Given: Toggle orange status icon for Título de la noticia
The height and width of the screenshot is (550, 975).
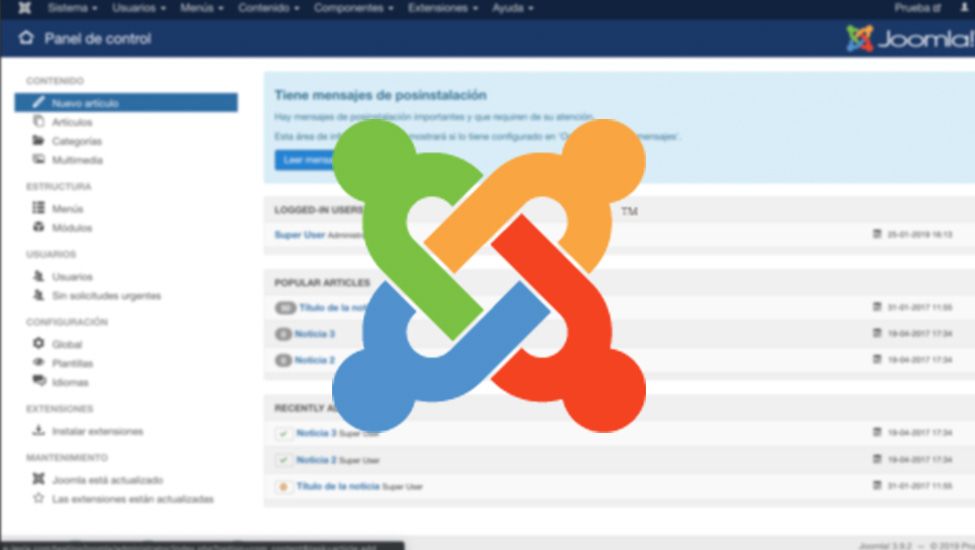Looking at the screenshot, I should pyautogui.click(x=284, y=487).
